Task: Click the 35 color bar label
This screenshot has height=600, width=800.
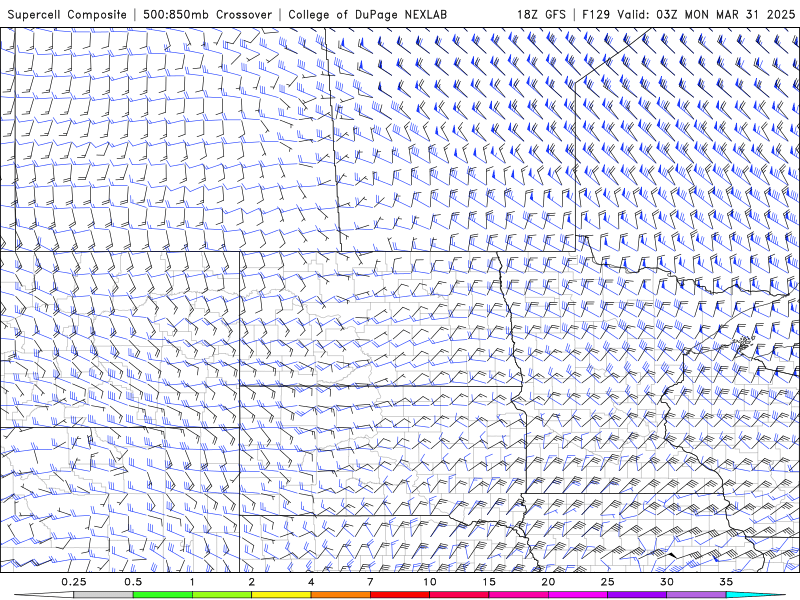Action: click(726, 582)
